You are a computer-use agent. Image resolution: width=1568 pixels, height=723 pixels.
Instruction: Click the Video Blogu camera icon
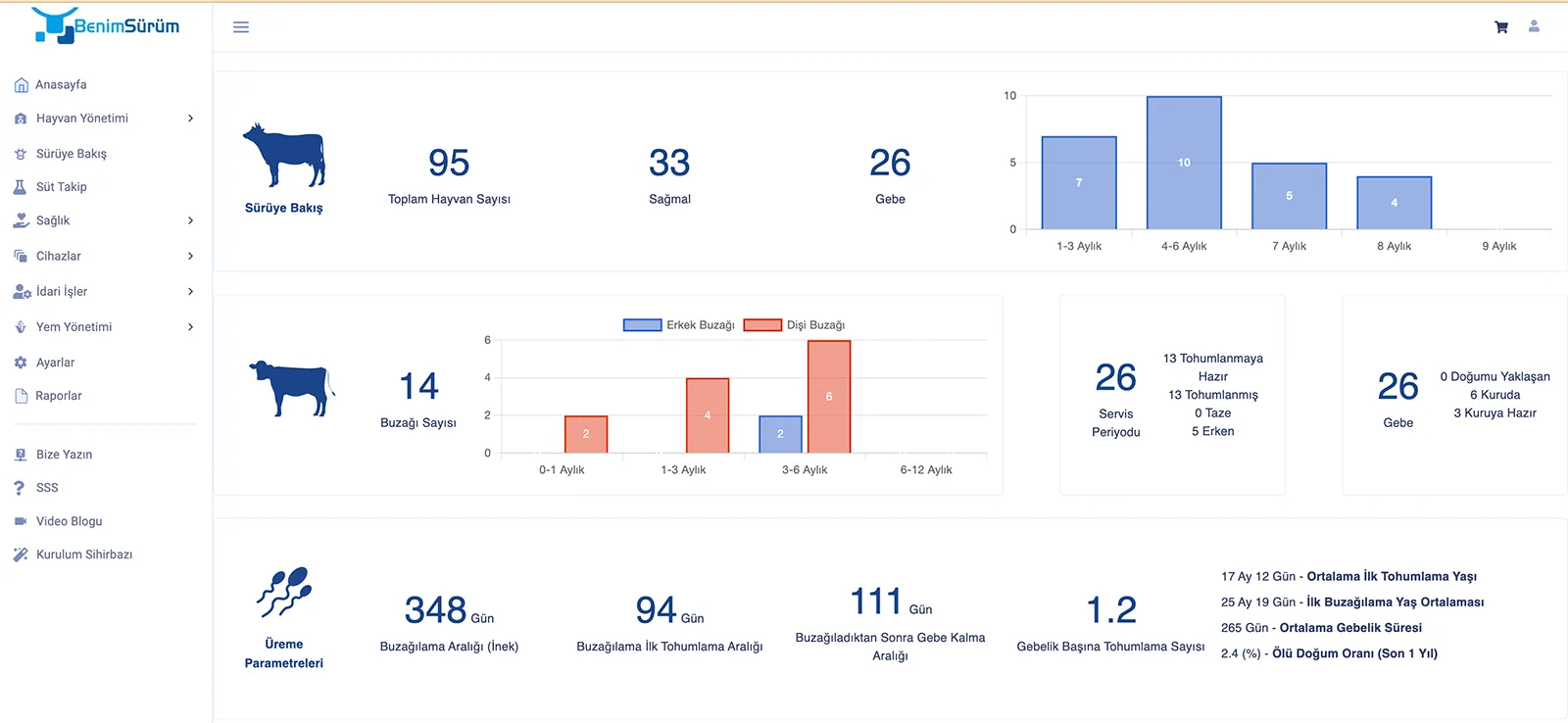pos(21,521)
